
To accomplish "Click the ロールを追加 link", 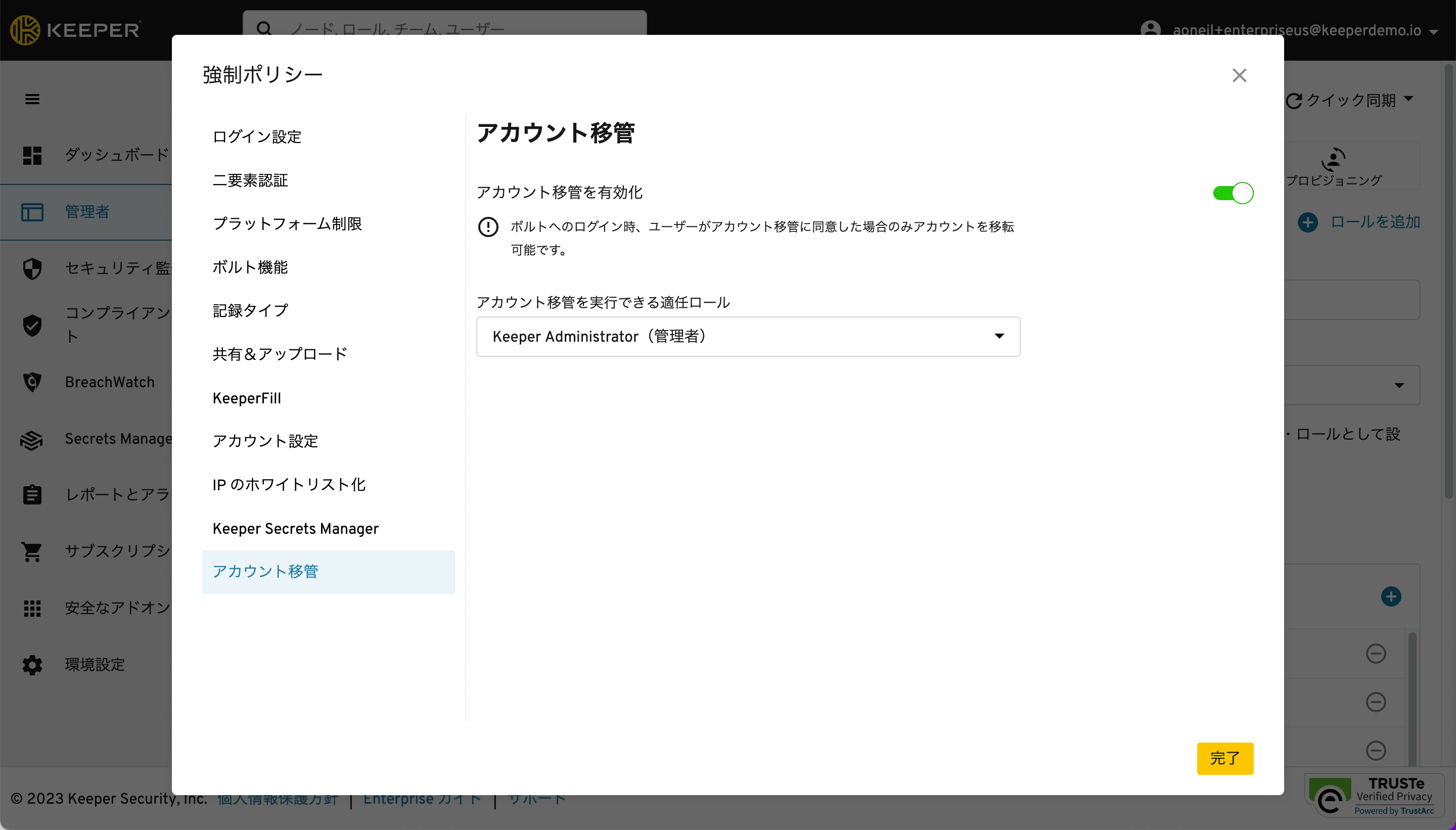I will click(1375, 222).
